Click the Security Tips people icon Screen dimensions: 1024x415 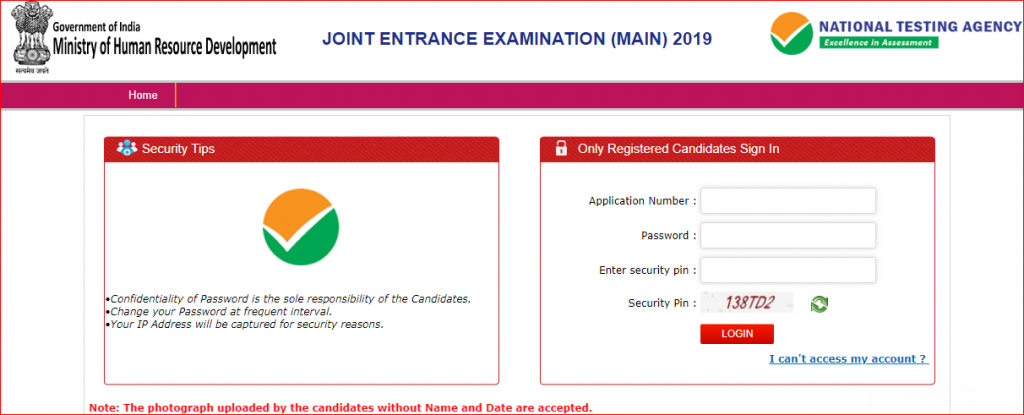click(127, 148)
